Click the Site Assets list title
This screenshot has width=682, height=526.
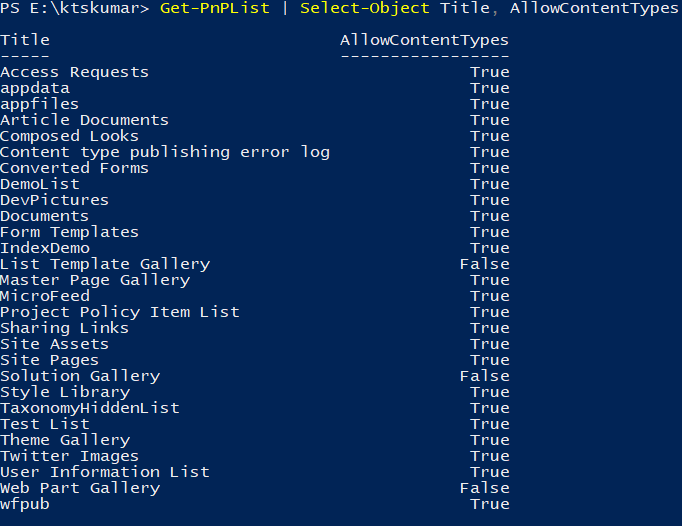point(54,345)
